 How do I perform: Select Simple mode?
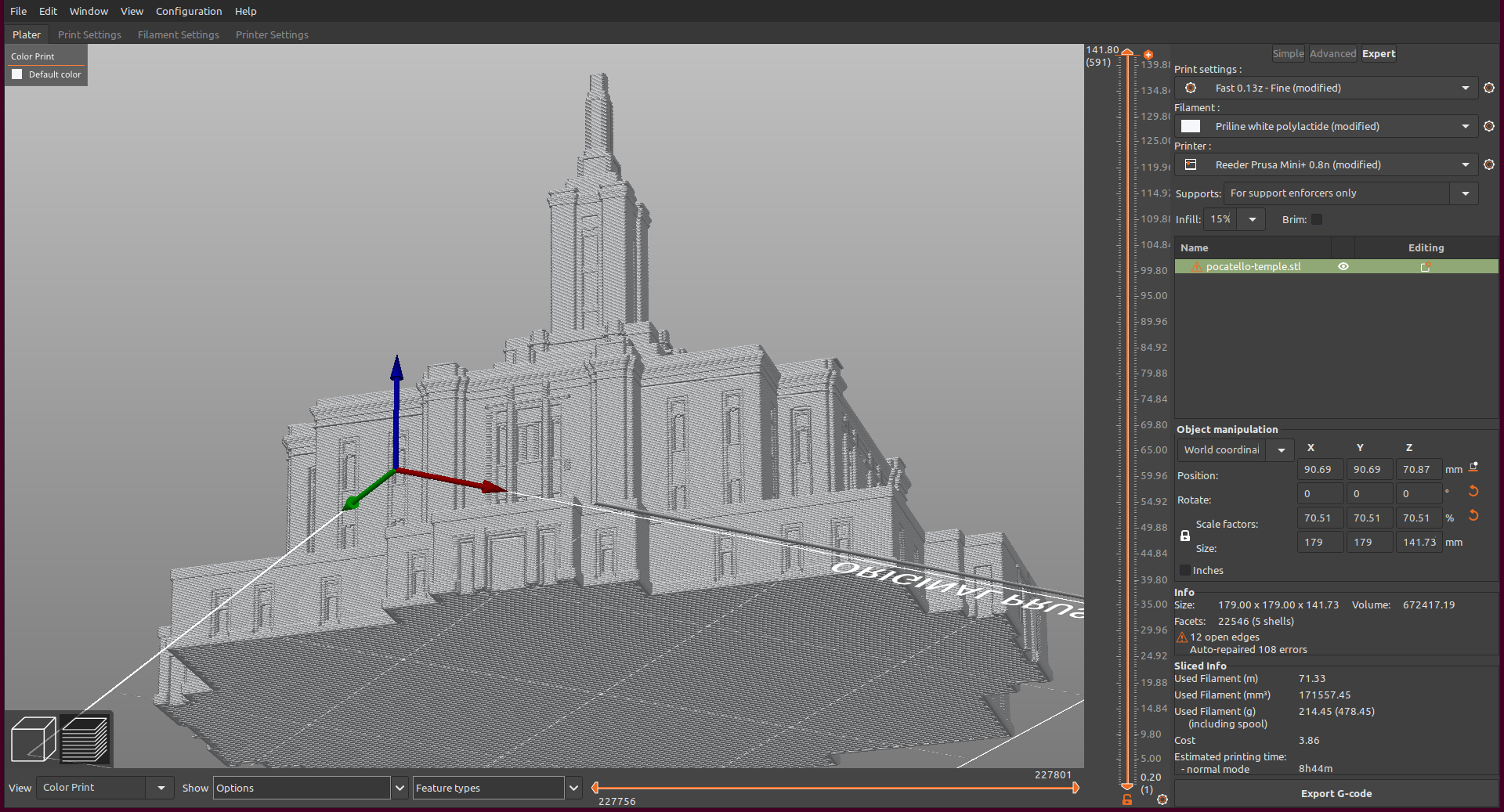coord(1288,54)
